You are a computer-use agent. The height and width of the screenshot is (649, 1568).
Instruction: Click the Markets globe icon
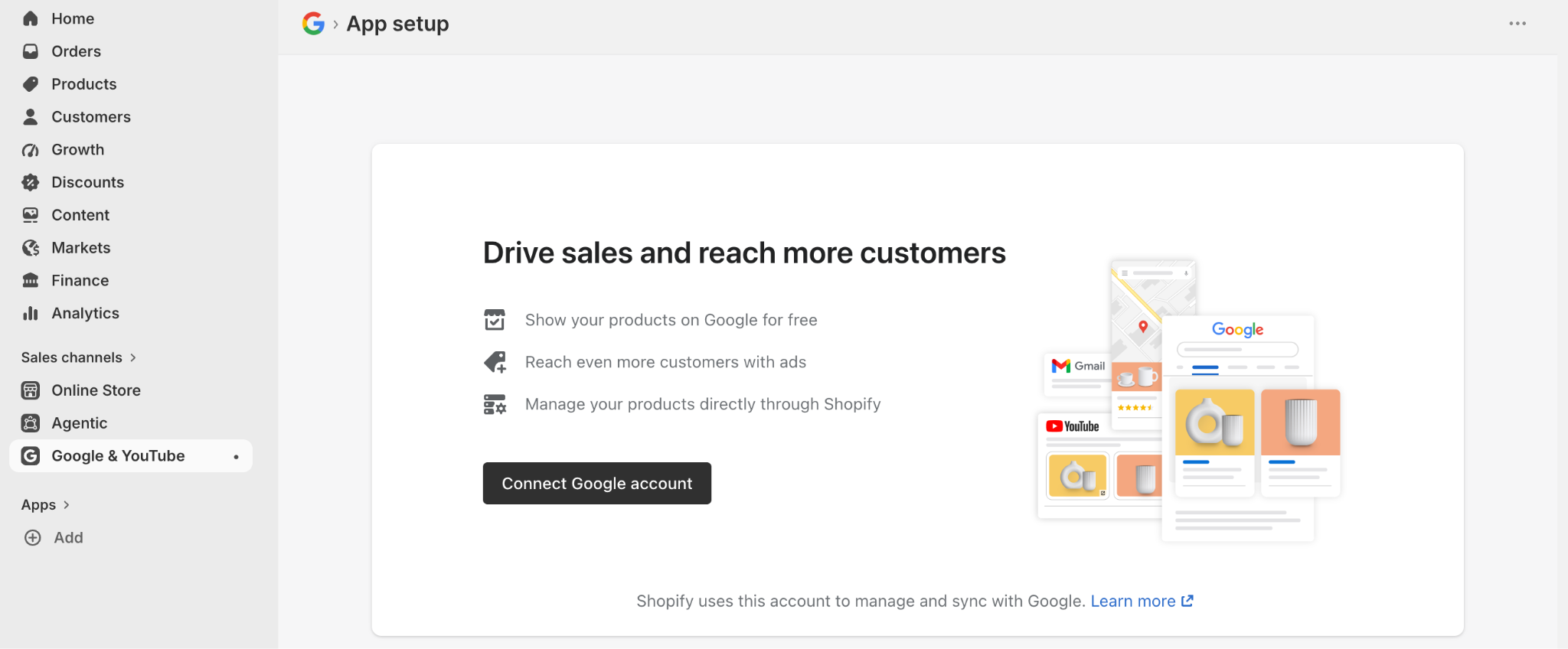coord(31,248)
